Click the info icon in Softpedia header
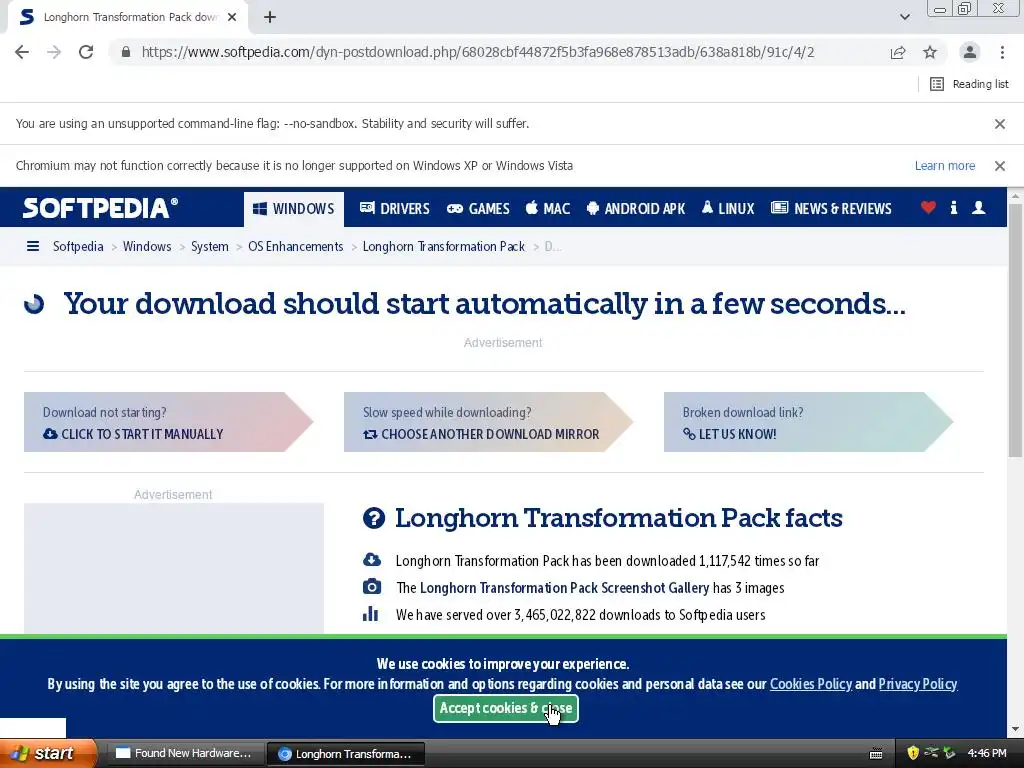1024x768 pixels. click(953, 208)
